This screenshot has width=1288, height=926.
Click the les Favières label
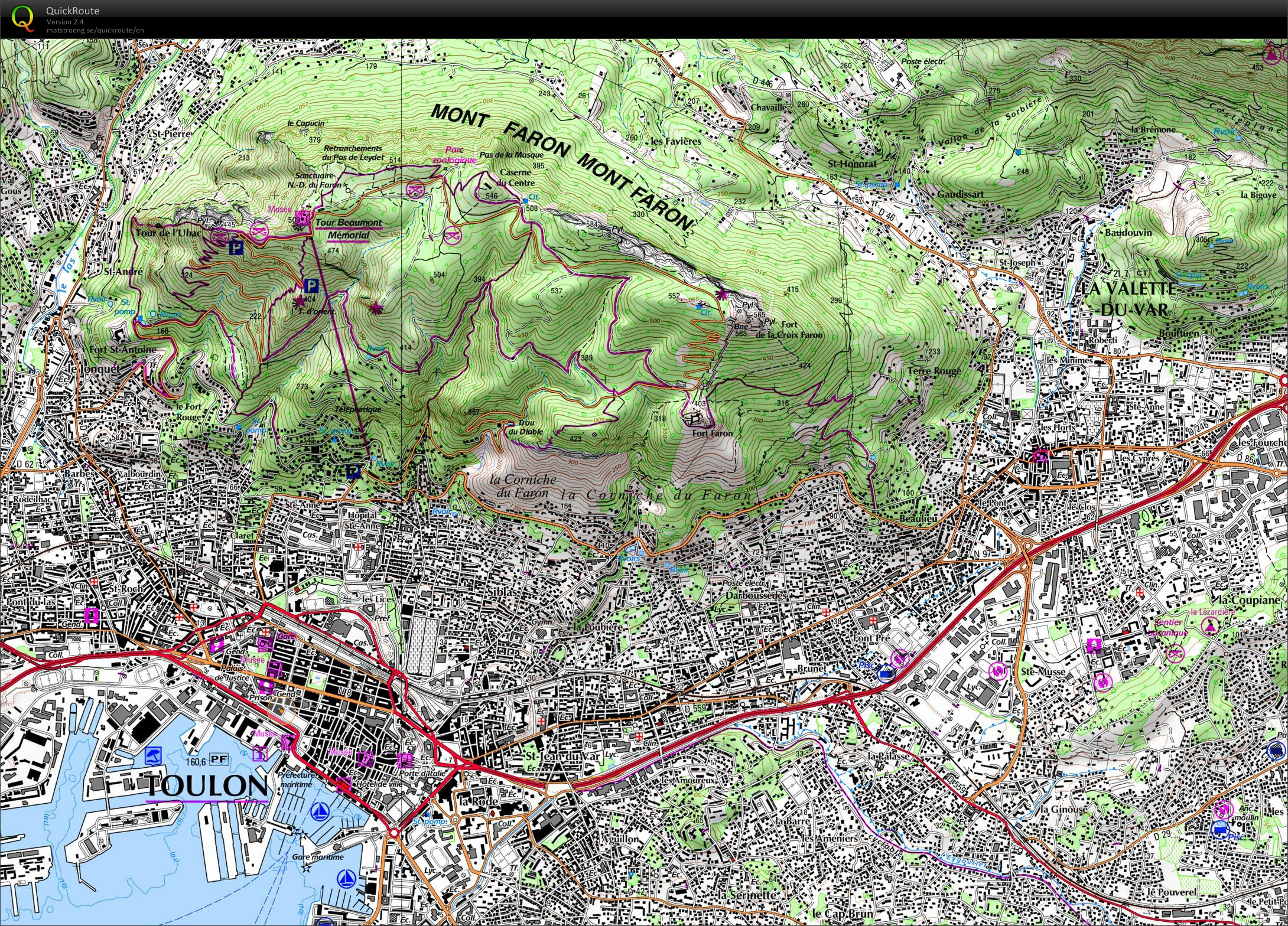[676, 142]
